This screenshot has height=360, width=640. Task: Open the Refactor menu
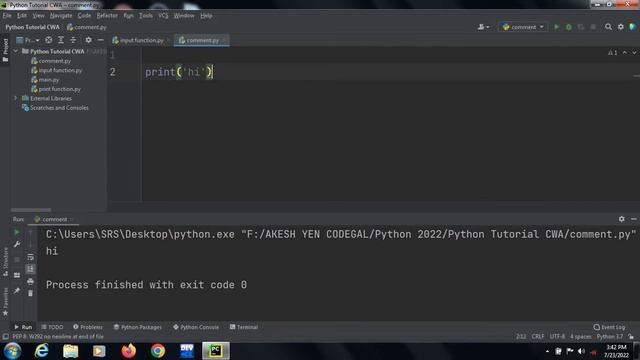[107, 16]
